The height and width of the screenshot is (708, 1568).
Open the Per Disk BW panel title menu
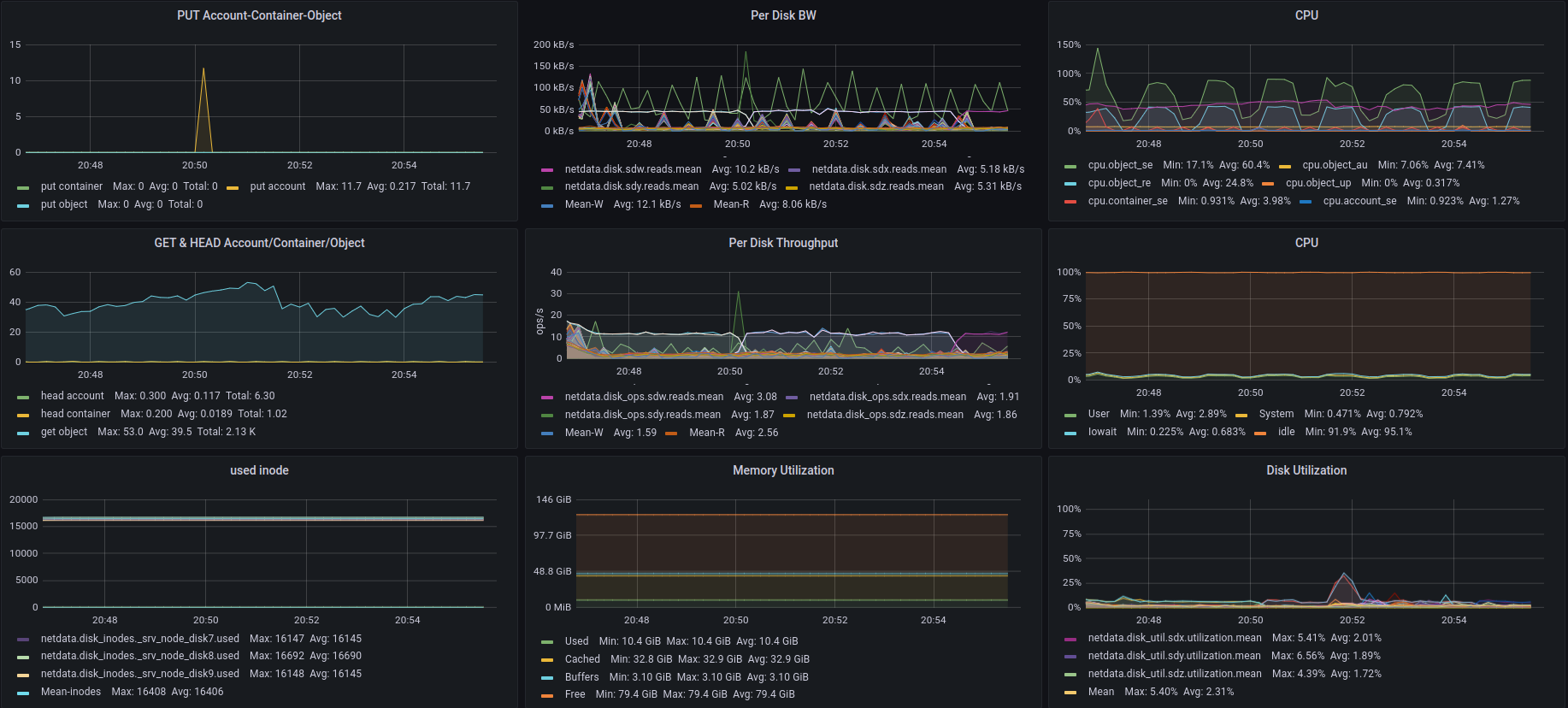[x=783, y=15]
